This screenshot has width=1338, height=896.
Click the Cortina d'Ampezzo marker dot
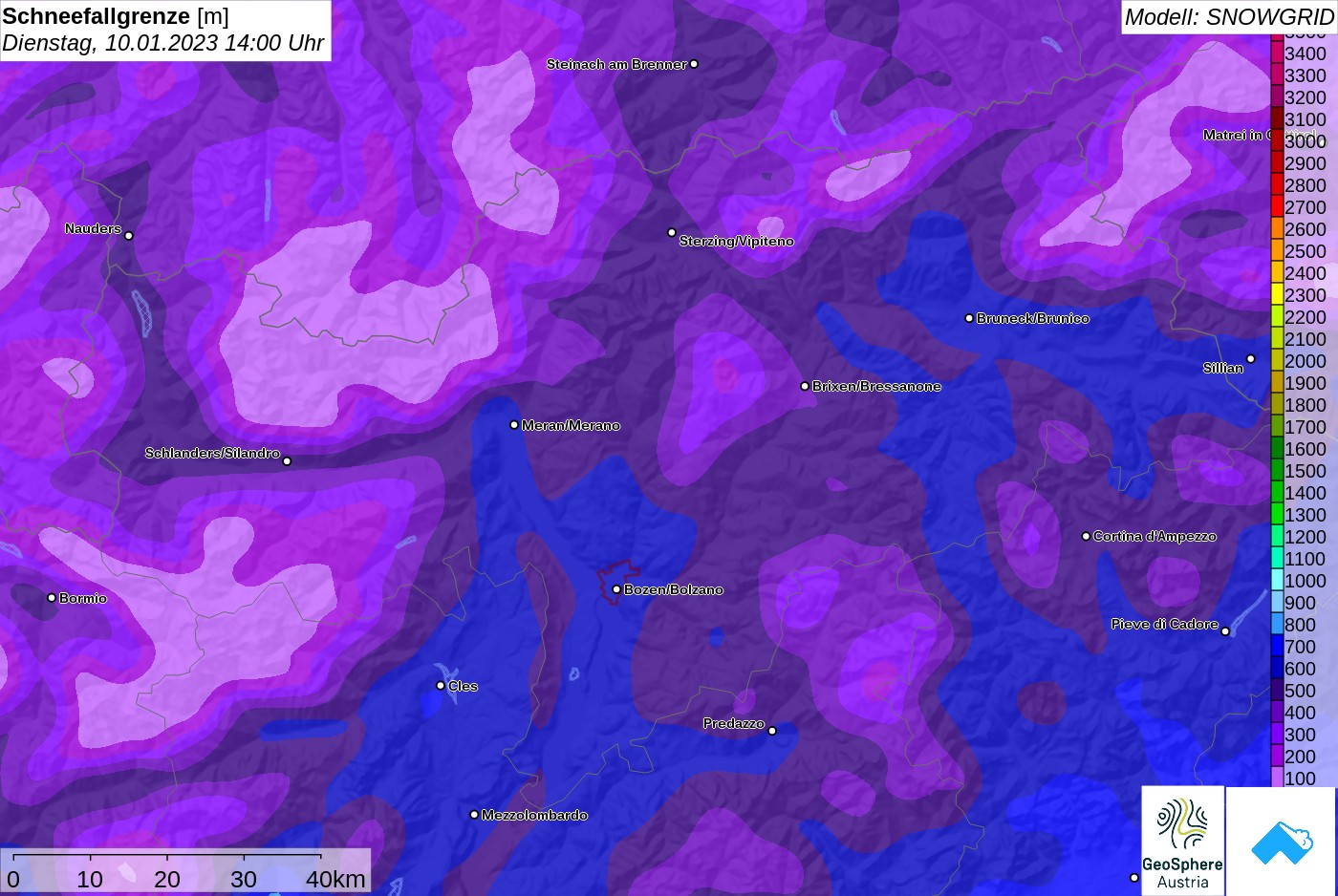pyautogui.click(x=1086, y=536)
